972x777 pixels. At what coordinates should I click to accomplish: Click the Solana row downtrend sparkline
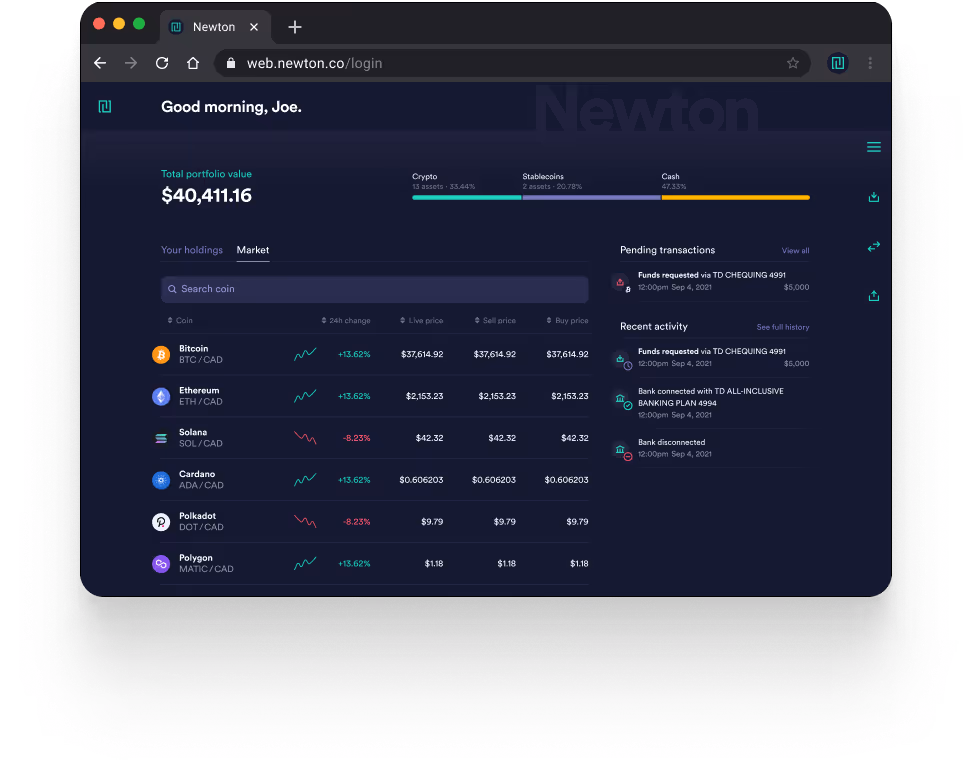pyautogui.click(x=305, y=438)
